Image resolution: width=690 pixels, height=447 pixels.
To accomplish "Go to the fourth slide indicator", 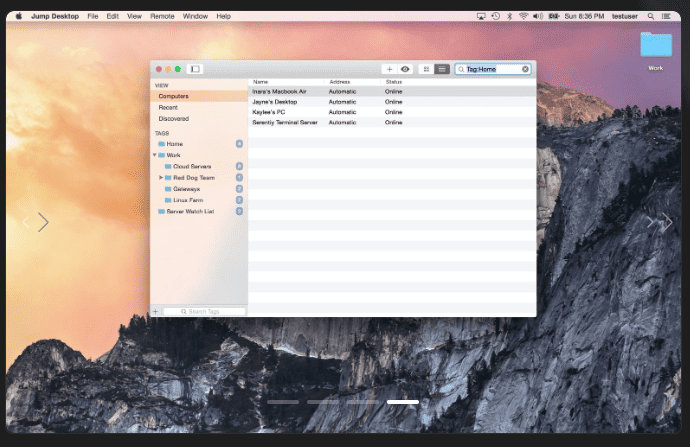I will [x=403, y=402].
